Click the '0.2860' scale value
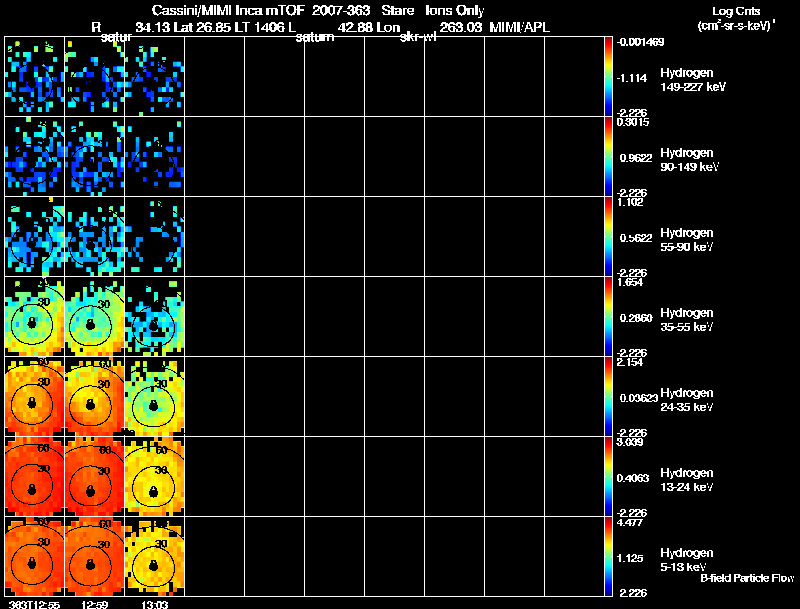Viewport: 800px width, 609px height. pyautogui.click(x=636, y=318)
